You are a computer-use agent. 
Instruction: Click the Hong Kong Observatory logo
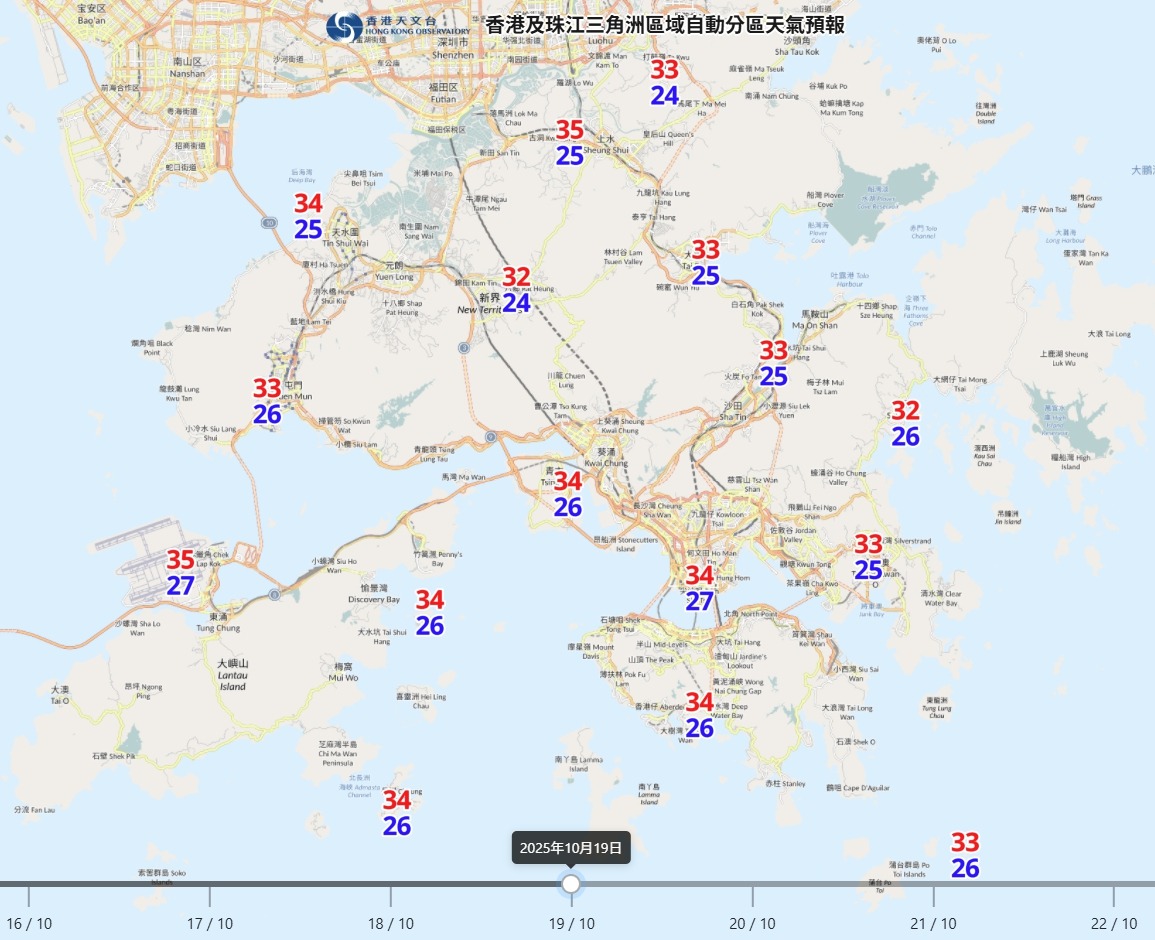pos(345,27)
